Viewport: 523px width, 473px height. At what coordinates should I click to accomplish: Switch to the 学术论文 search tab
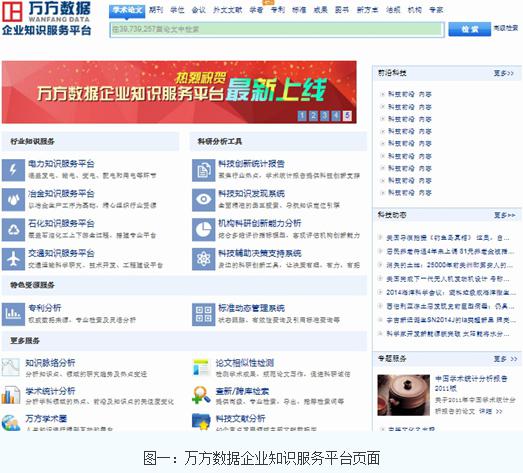(x=127, y=10)
